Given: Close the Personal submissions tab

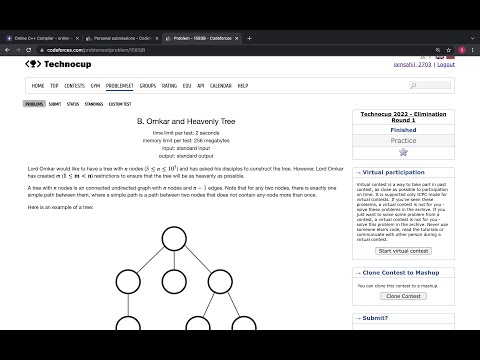Looking at the screenshot, I should 157,38.
